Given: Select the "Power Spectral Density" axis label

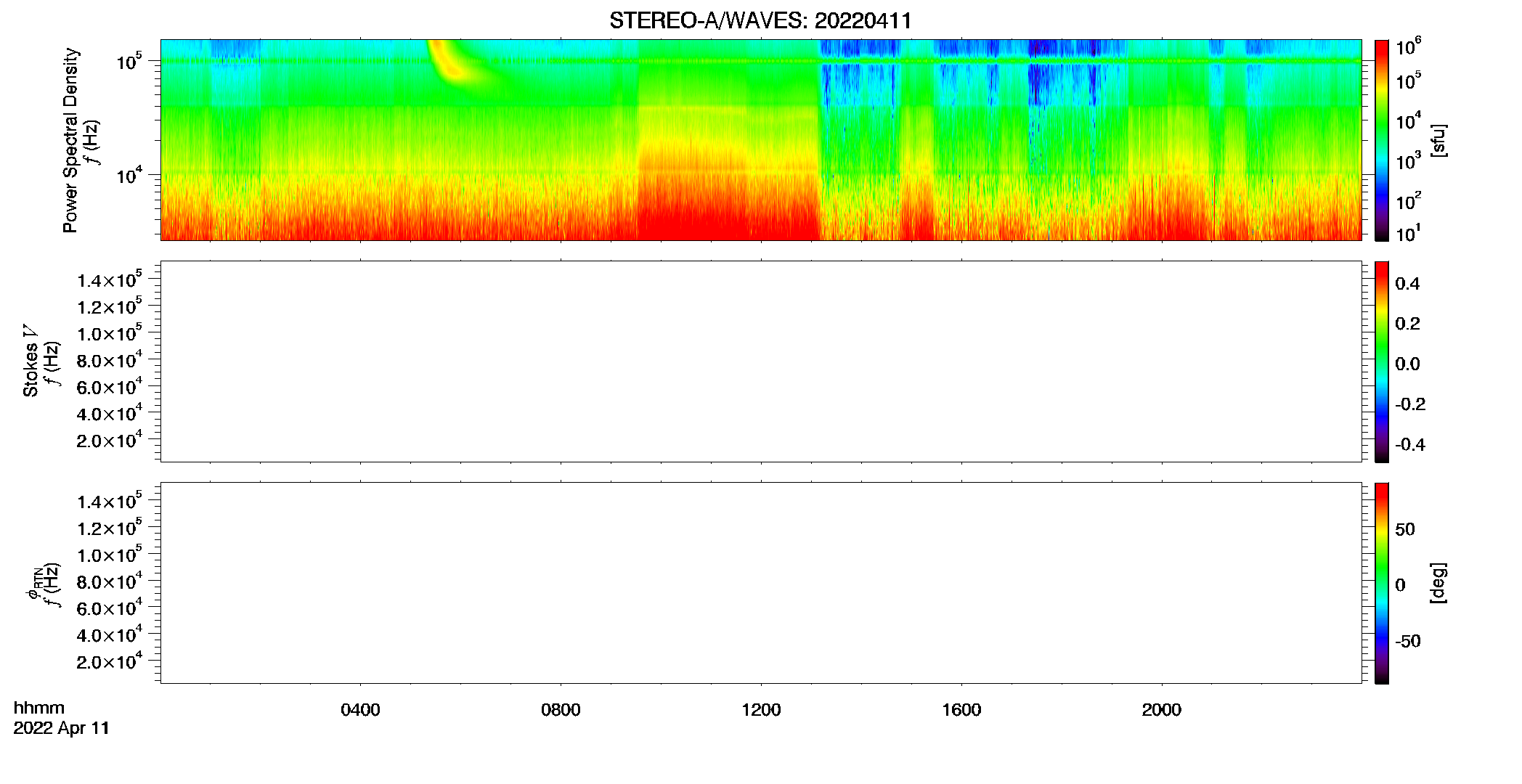Looking at the screenshot, I should [70, 140].
